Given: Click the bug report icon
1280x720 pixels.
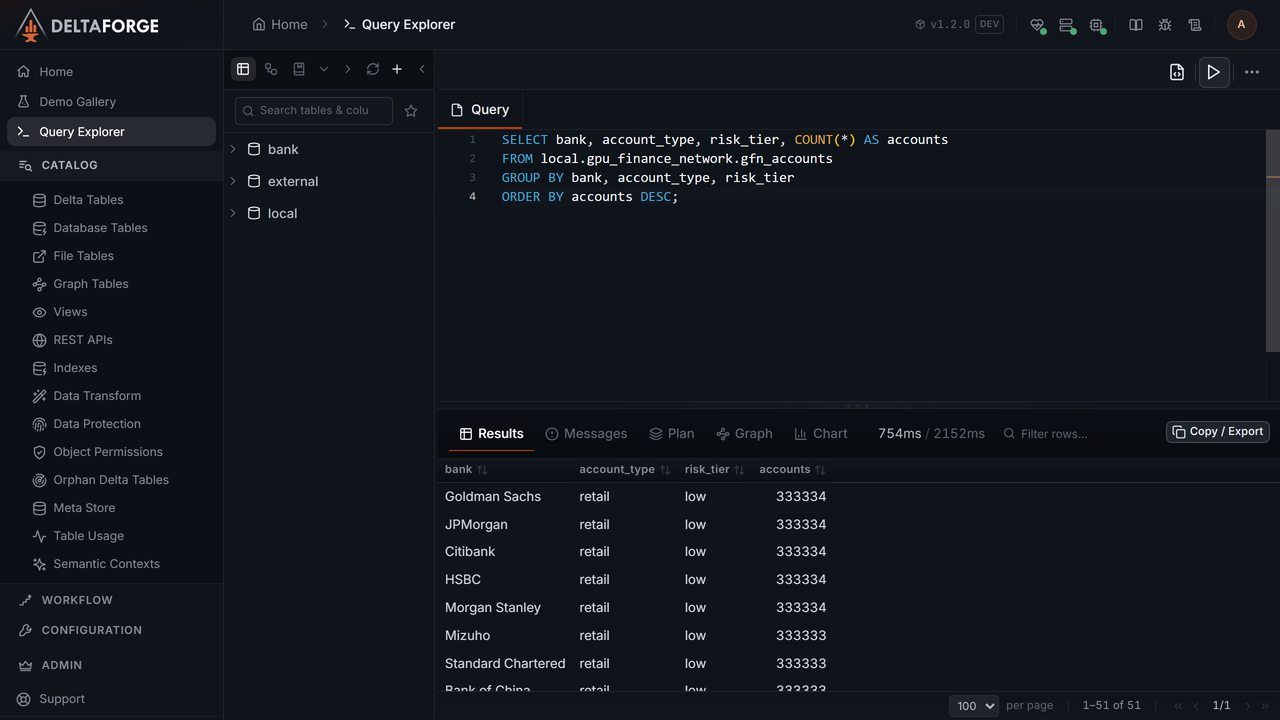Looking at the screenshot, I should pos(1165,25).
